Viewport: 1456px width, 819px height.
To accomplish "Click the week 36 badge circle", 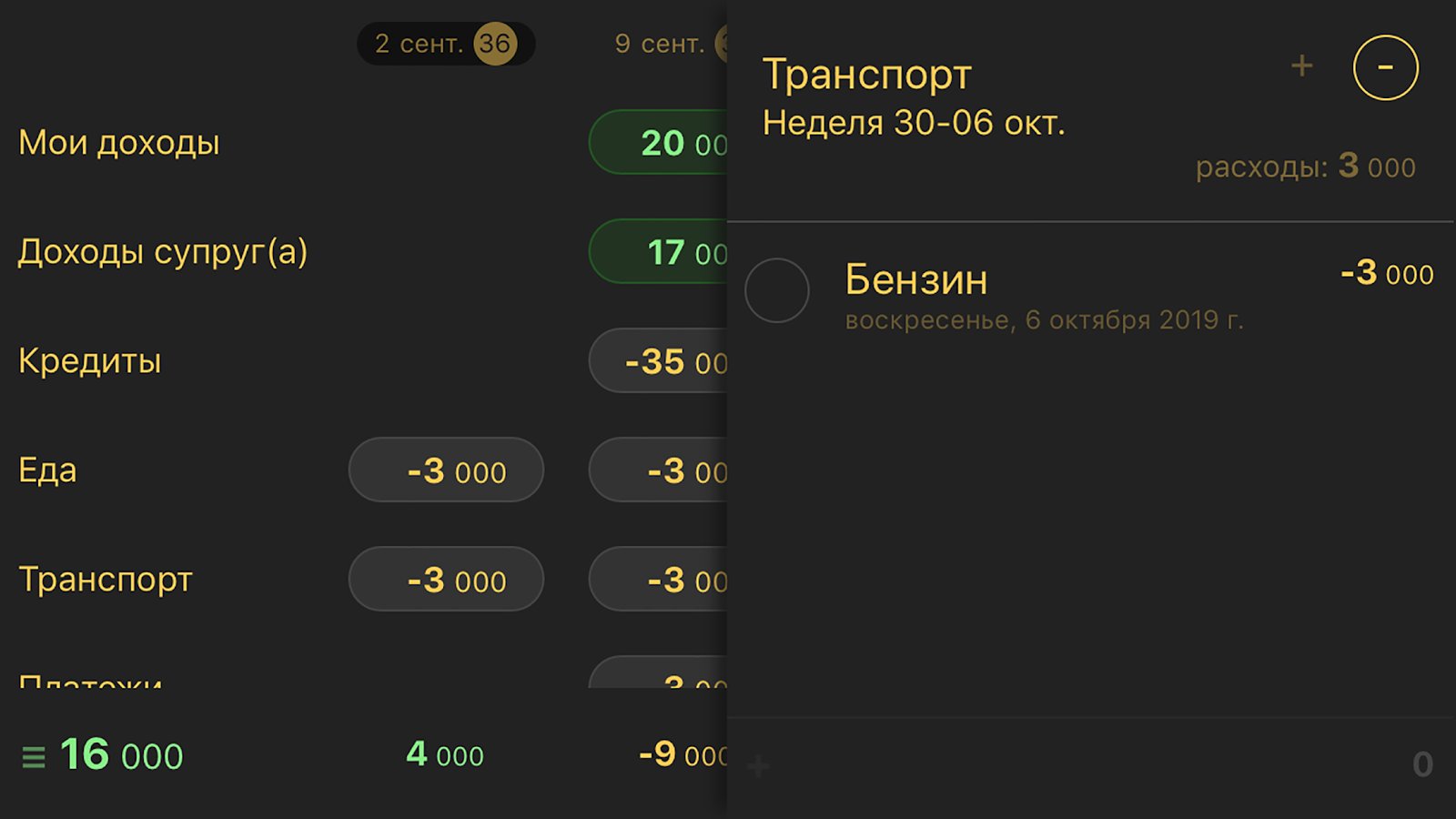I will tap(495, 44).
